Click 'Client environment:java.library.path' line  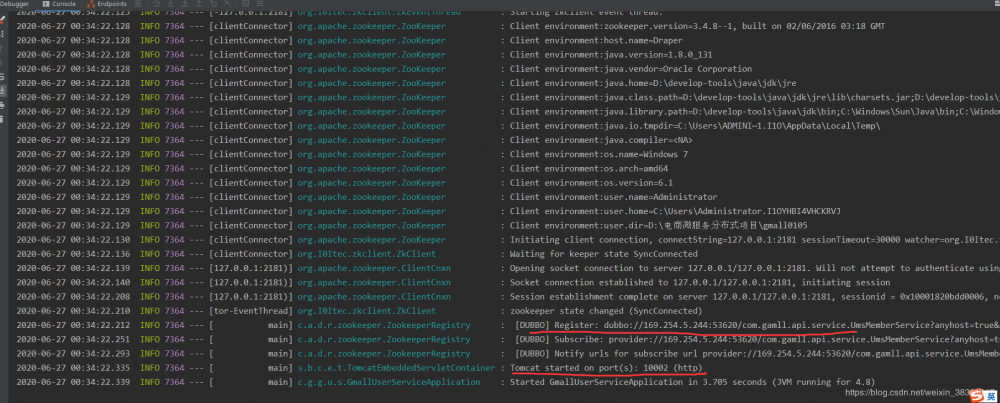[x=754, y=112]
